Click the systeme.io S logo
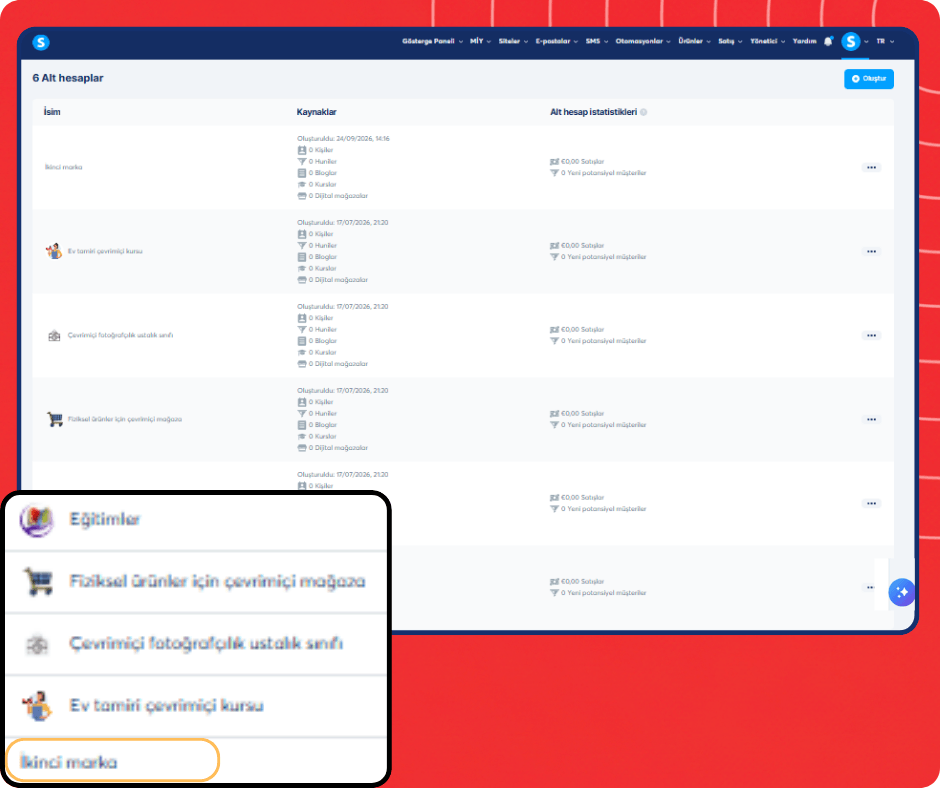 [x=41, y=42]
